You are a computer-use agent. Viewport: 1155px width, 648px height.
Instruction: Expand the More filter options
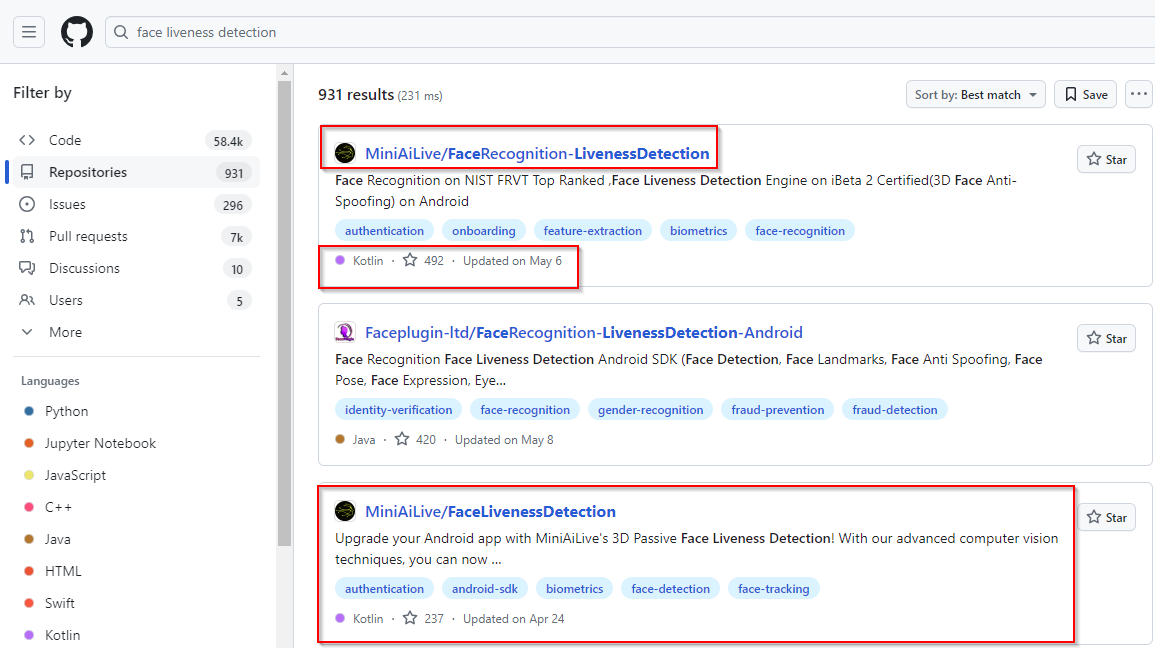135,332
